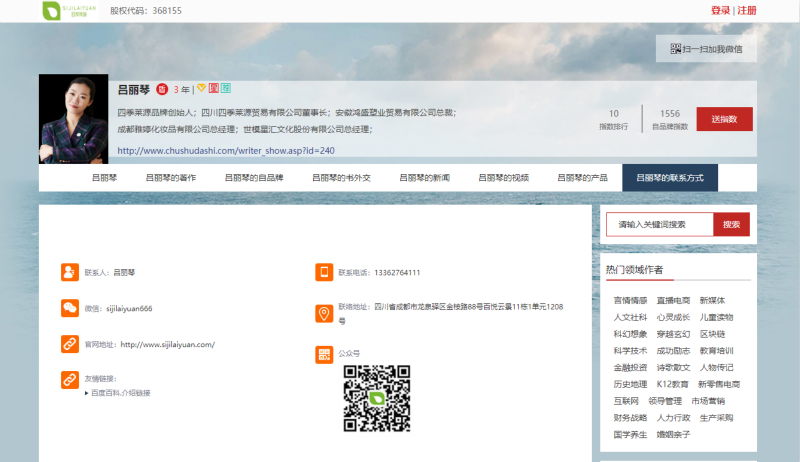The height and width of the screenshot is (462, 800).
Task: Click the red 搜索 search button
Action: (x=731, y=224)
